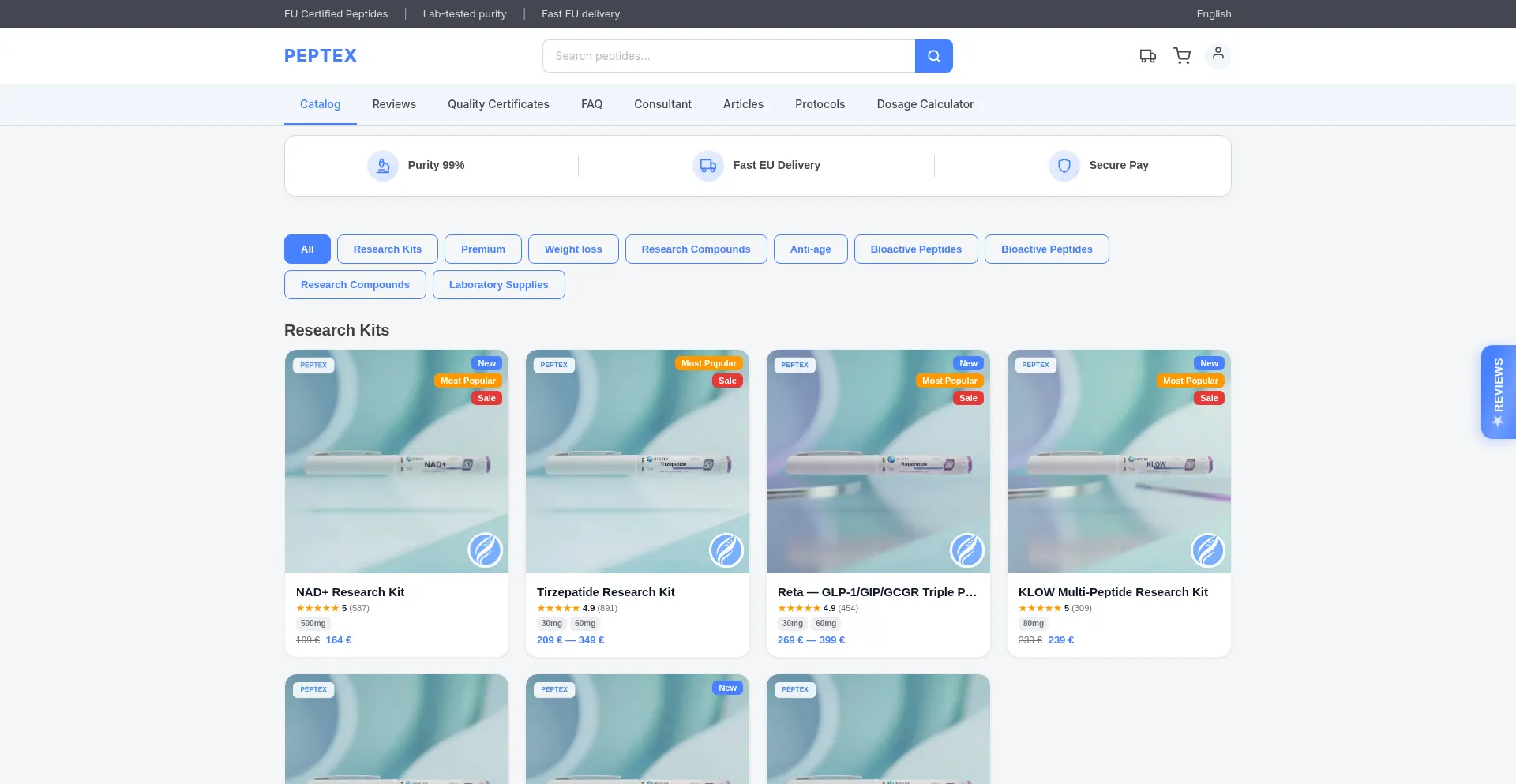Open the side REVIEWS floating tab
1516x784 pixels.
pyautogui.click(x=1498, y=392)
